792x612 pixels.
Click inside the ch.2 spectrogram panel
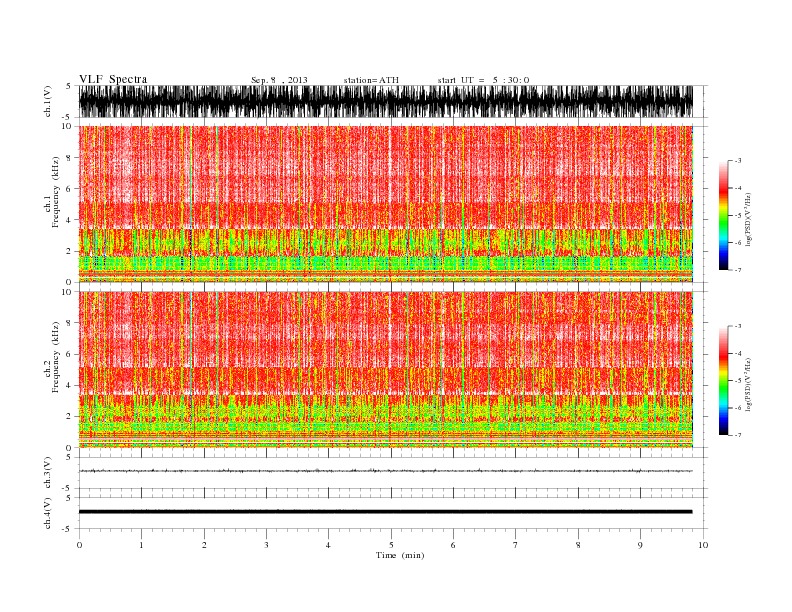pyautogui.click(x=385, y=370)
